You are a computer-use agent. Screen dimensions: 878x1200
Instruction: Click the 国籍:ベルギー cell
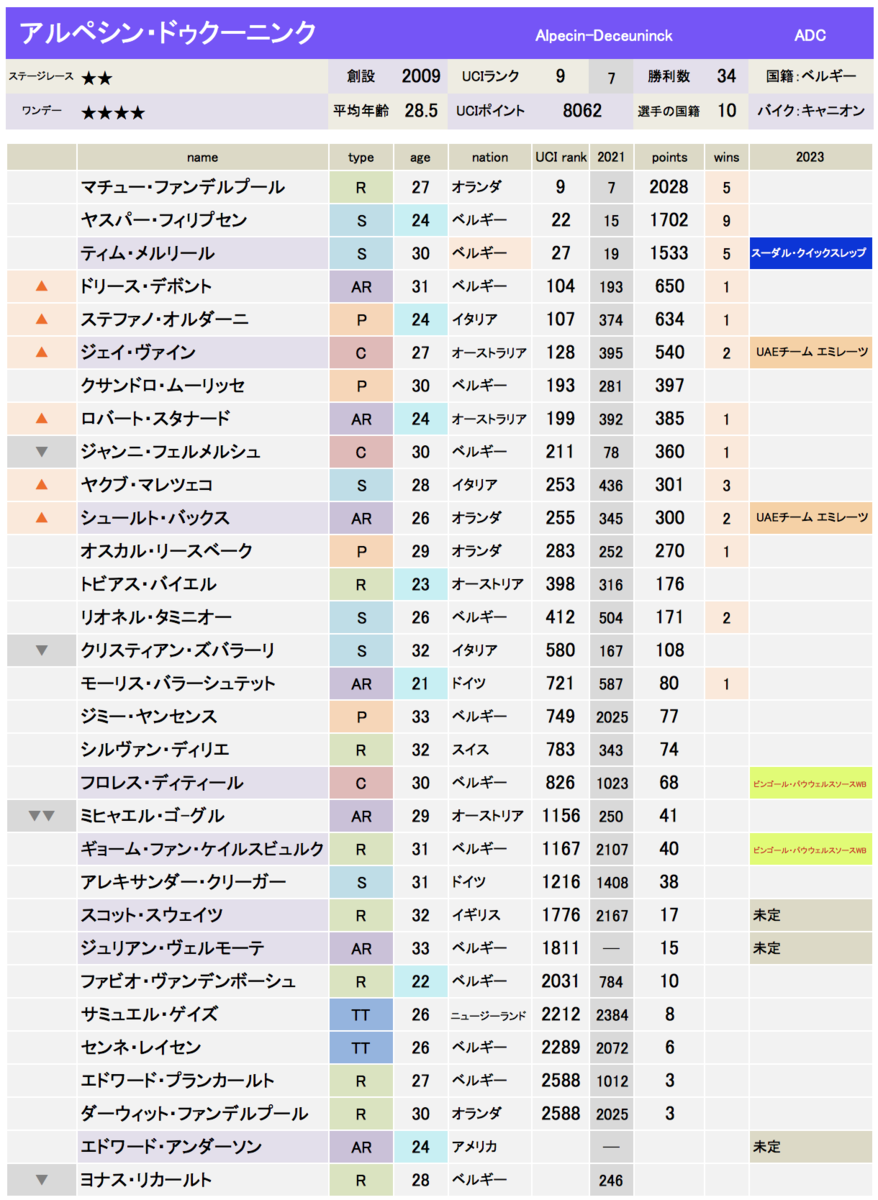point(811,76)
